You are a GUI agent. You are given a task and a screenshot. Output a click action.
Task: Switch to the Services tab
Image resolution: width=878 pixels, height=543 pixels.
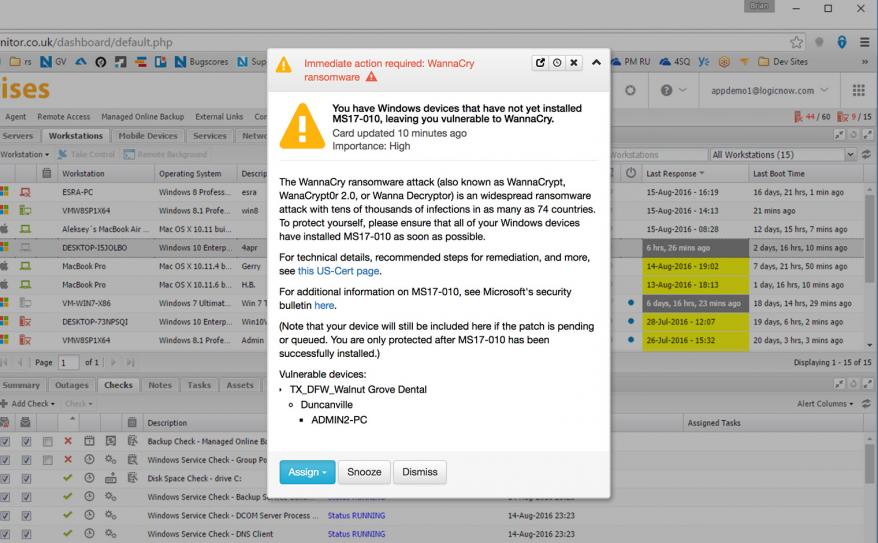point(210,135)
